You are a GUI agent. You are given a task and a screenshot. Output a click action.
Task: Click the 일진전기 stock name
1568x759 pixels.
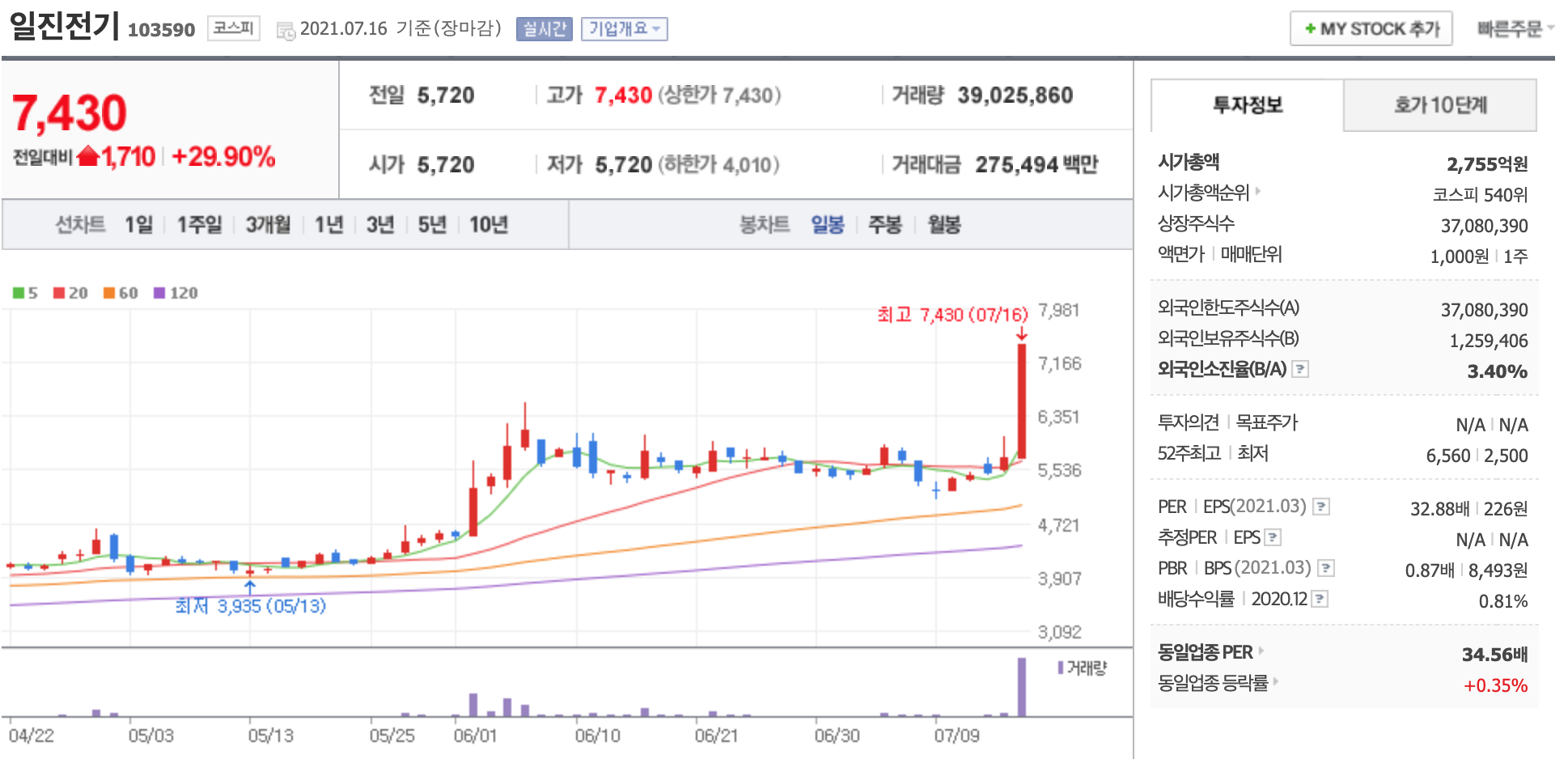point(65,26)
